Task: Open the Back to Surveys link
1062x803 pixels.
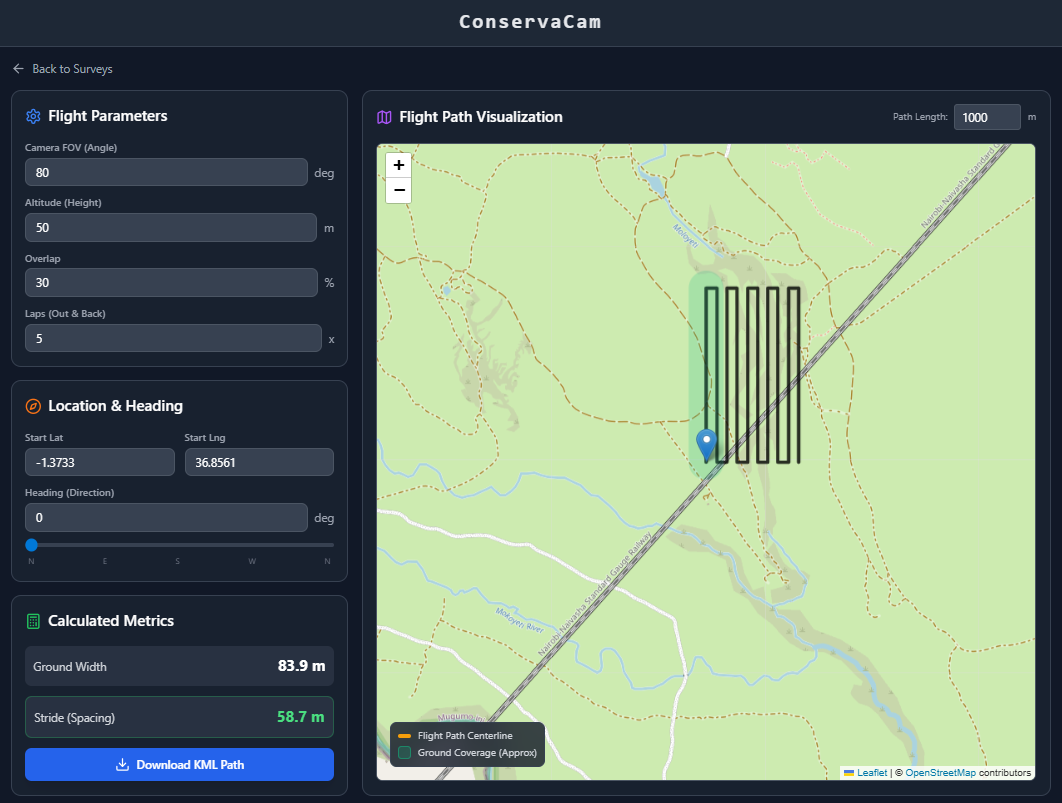Action: (73, 68)
